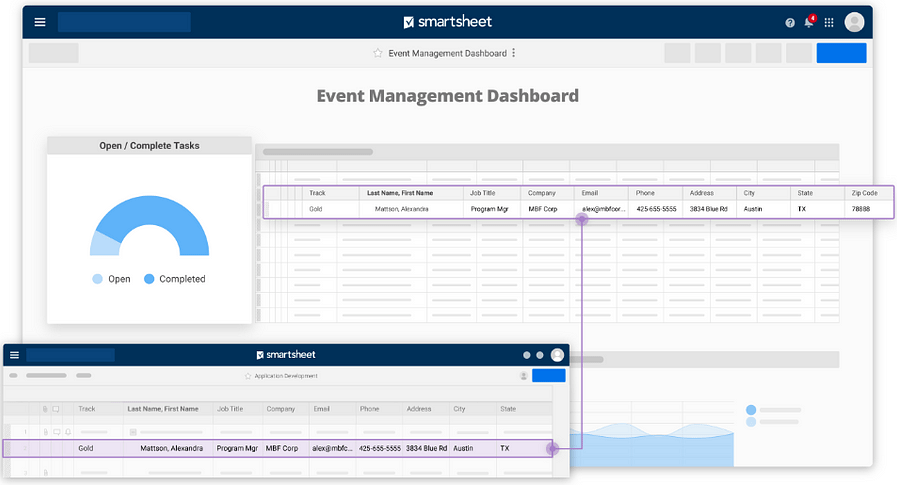This screenshot has height=485, width=897.
Task: Select the Program Mgr cell in the dashboard report
Action: pos(489,209)
